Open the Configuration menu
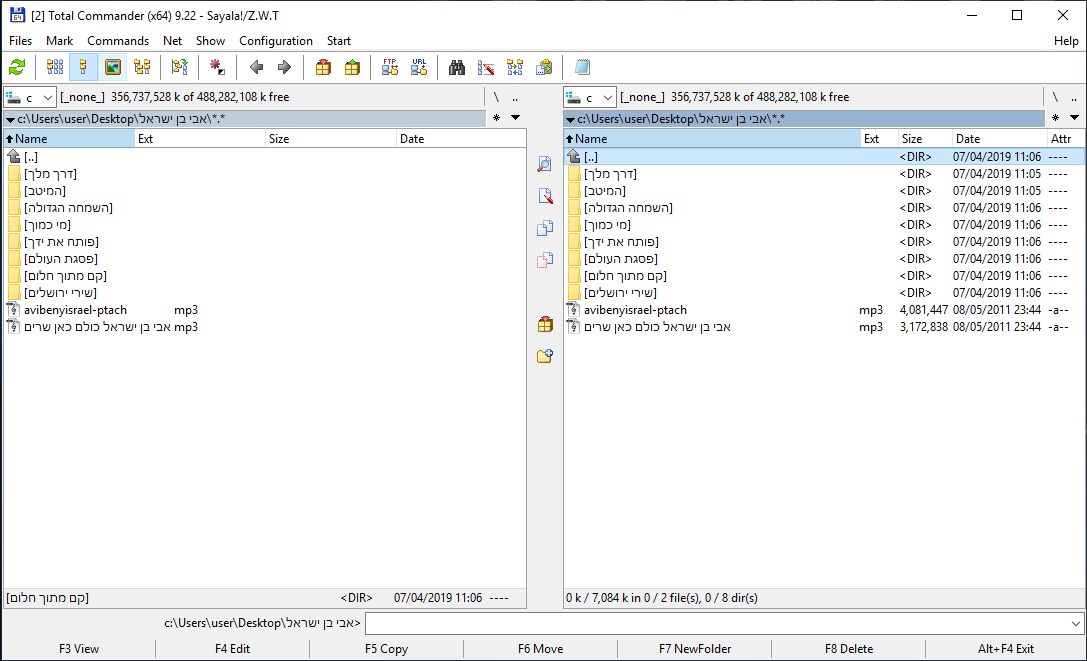The width and height of the screenshot is (1087, 661). [276, 41]
